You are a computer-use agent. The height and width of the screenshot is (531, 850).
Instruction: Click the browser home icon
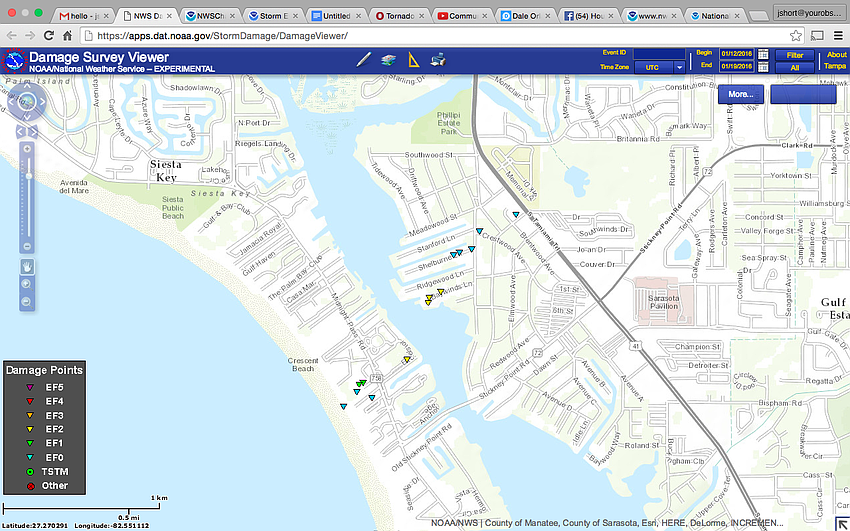(67, 36)
